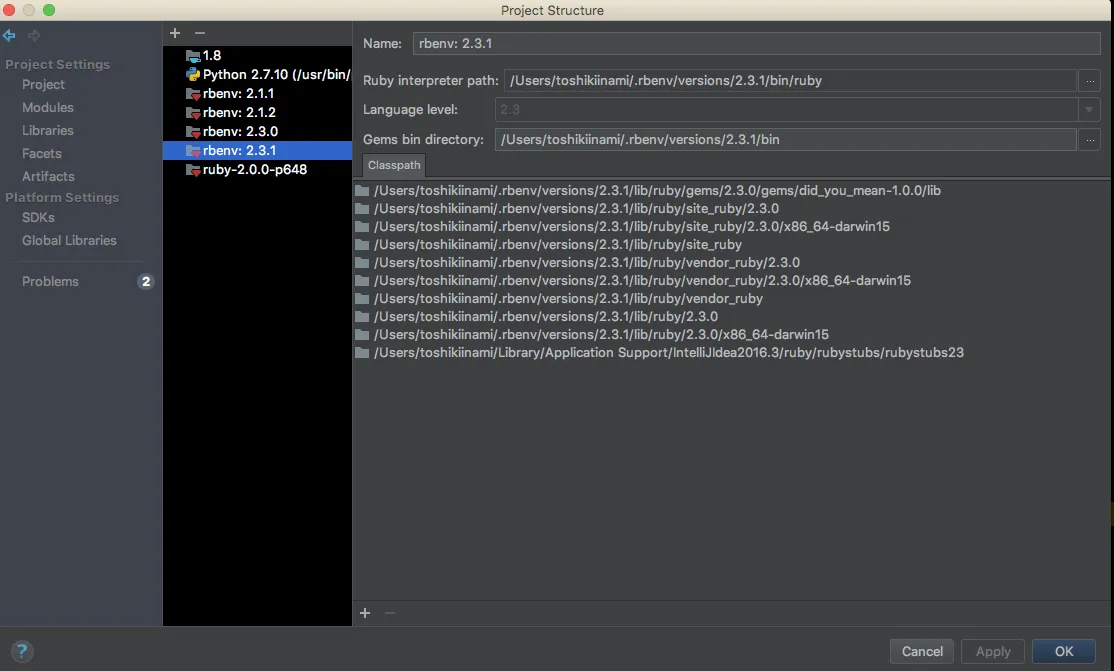
Task: Click the Name input field
Action: click(757, 43)
